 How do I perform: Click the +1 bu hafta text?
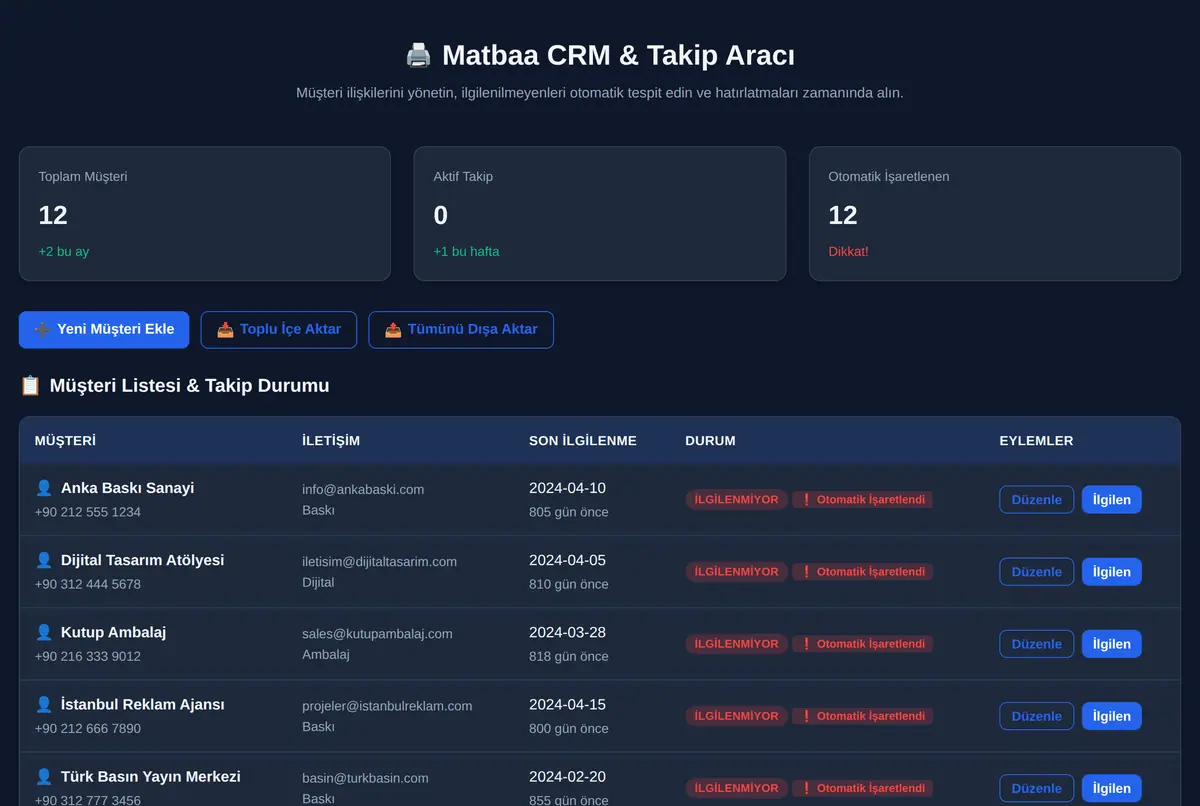click(466, 251)
